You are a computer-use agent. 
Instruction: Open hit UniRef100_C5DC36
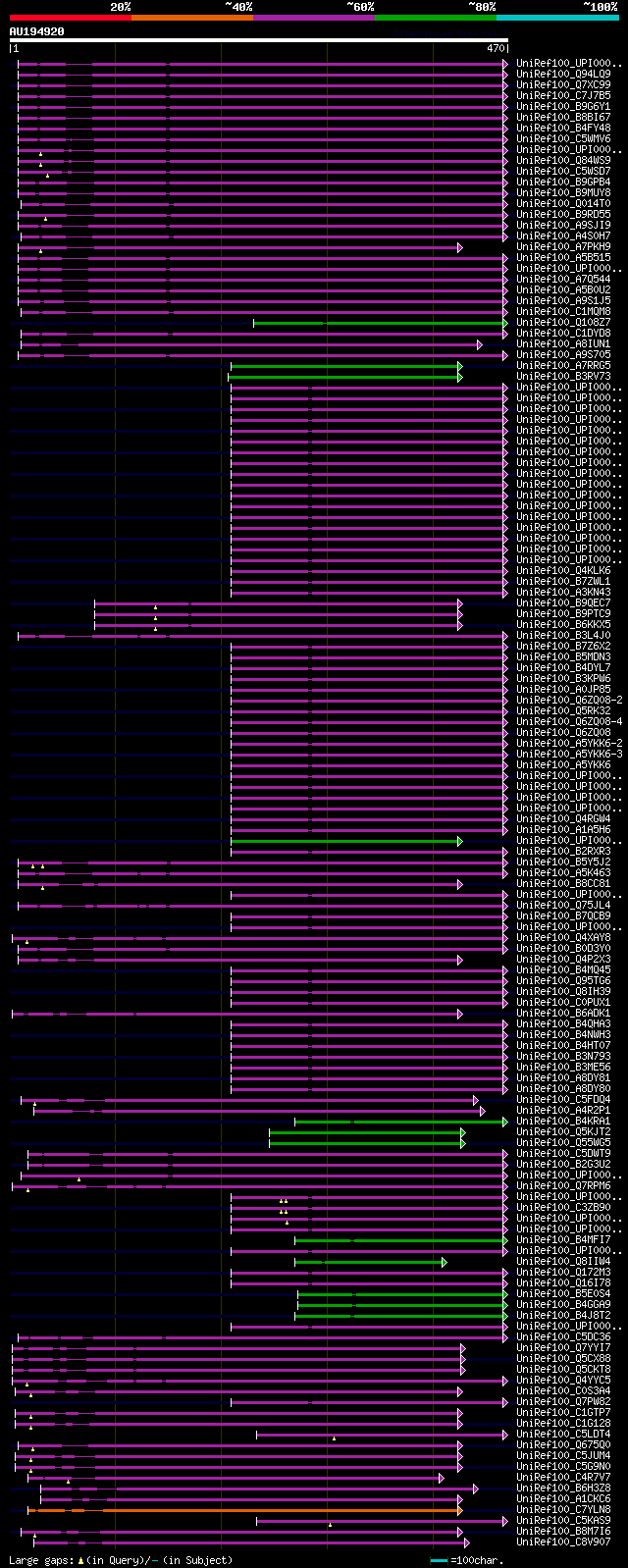tap(563, 1336)
